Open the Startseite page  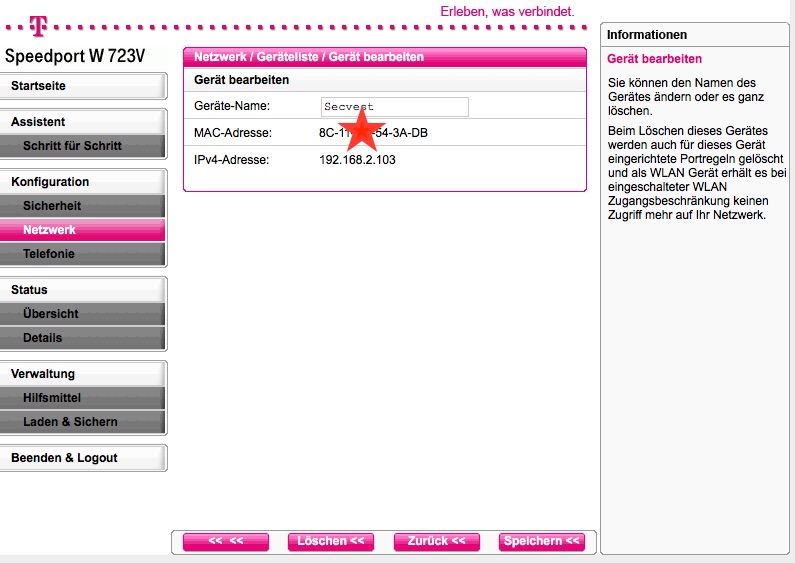pos(84,86)
